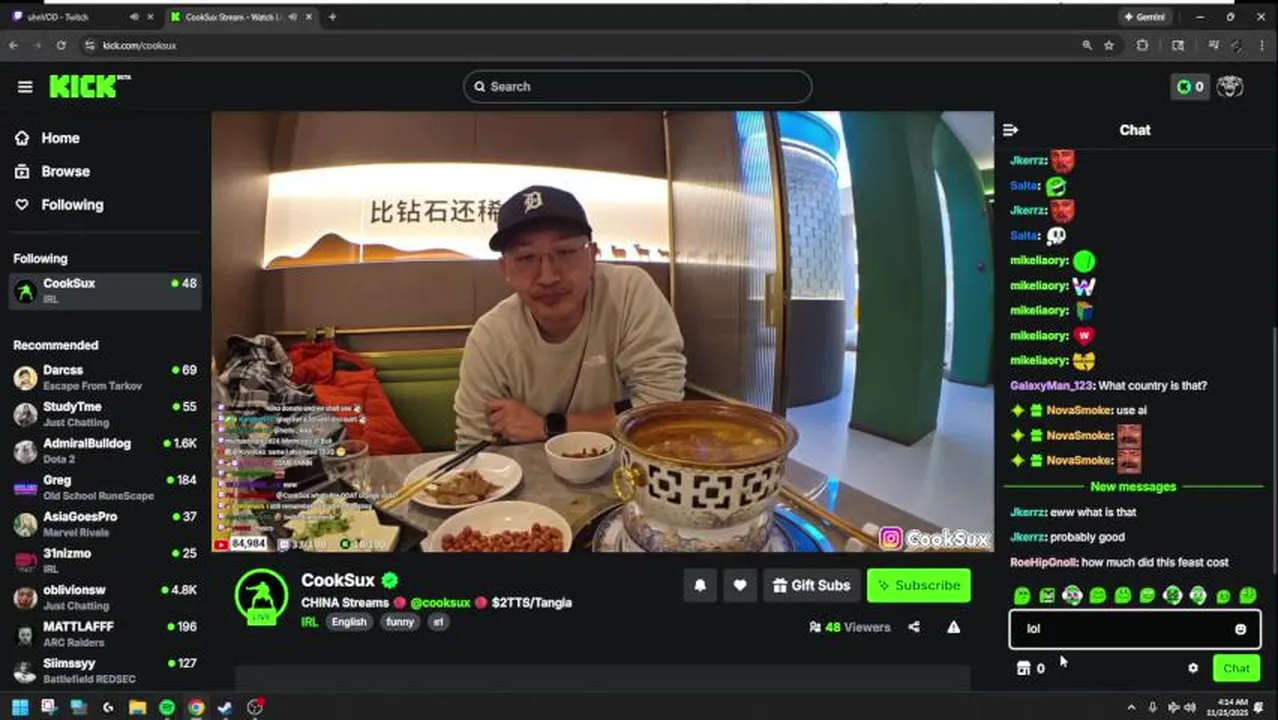Image resolution: width=1278 pixels, height=720 pixels.
Task: Open Spotify from taskbar
Action: tap(167, 707)
